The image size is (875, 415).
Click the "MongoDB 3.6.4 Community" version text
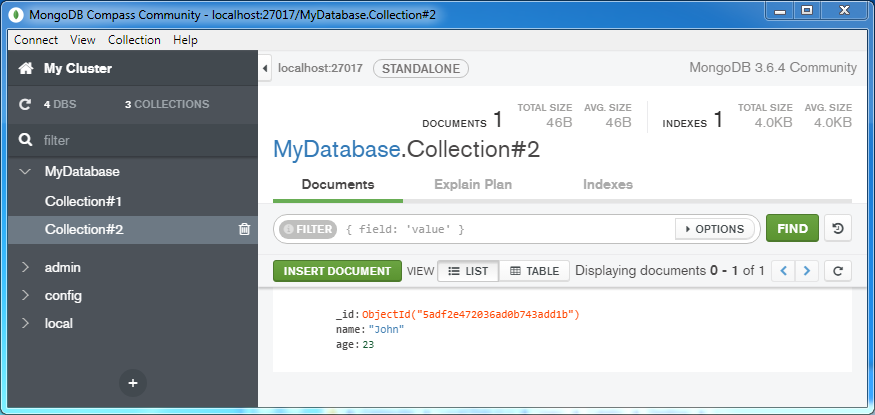[773, 68]
